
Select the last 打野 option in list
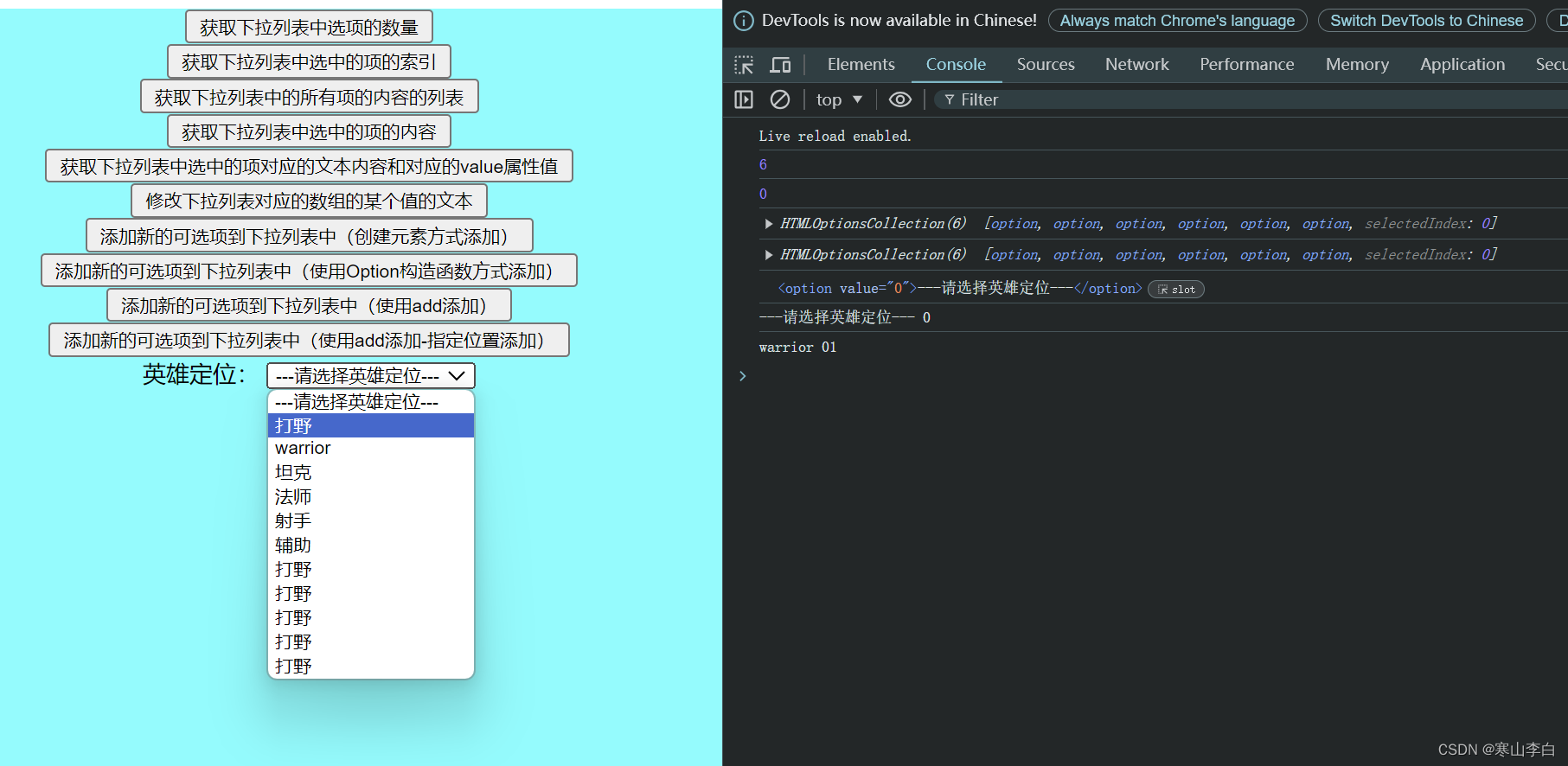pos(371,667)
